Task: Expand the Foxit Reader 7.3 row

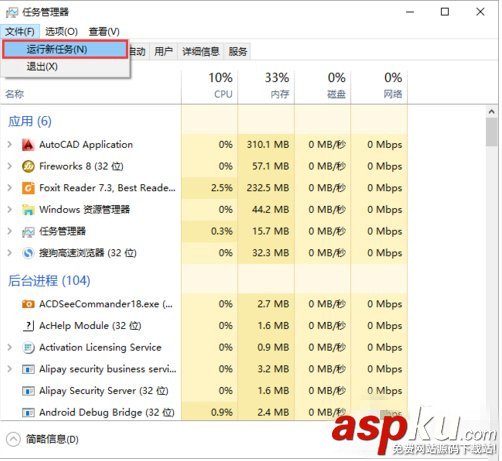Action: tap(10, 188)
